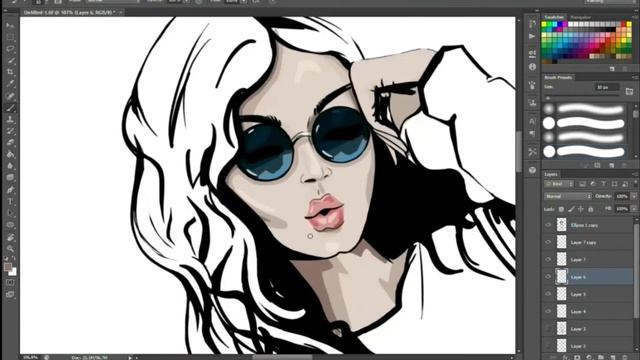Viewport: 640px width, 360px height.
Task: Select the History Brush tool
Action: [10, 131]
